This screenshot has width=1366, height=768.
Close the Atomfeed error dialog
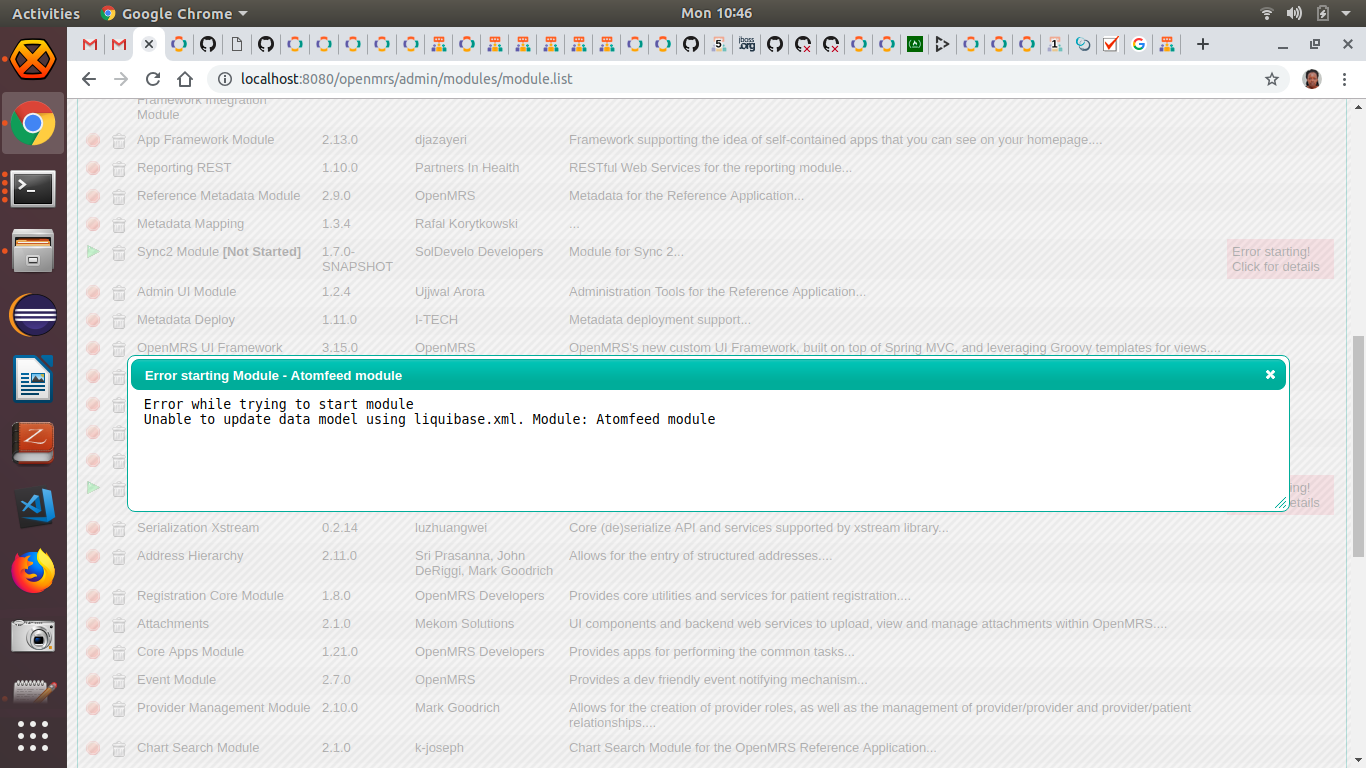click(1270, 375)
